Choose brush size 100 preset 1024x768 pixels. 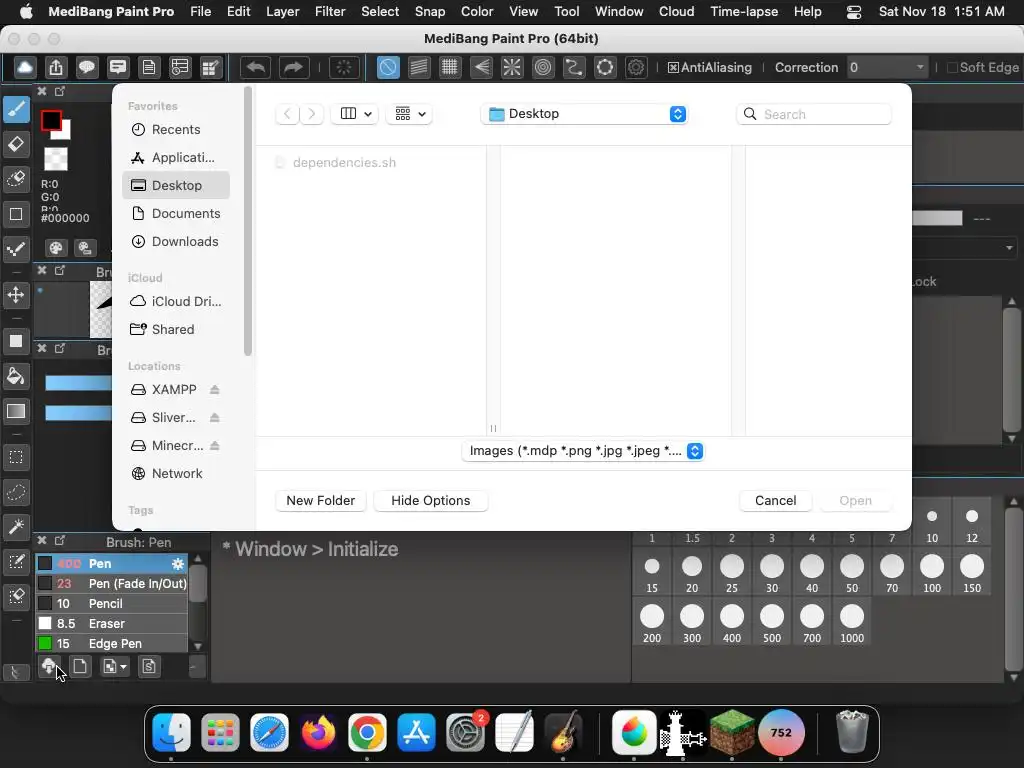[931, 573]
